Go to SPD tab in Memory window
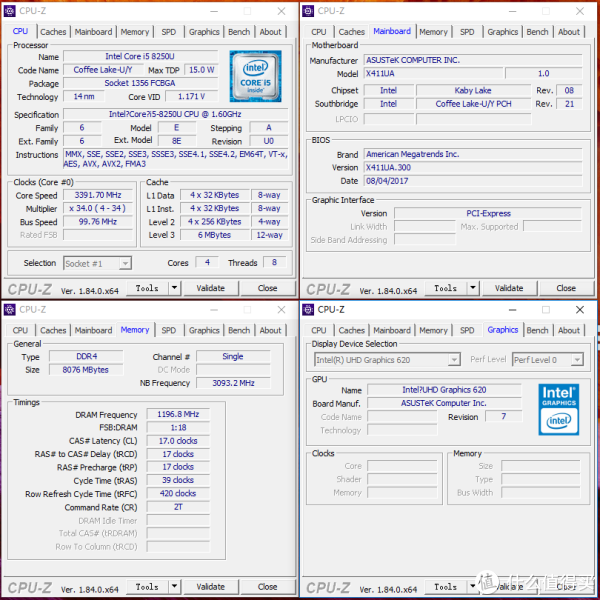 tap(168, 330)
